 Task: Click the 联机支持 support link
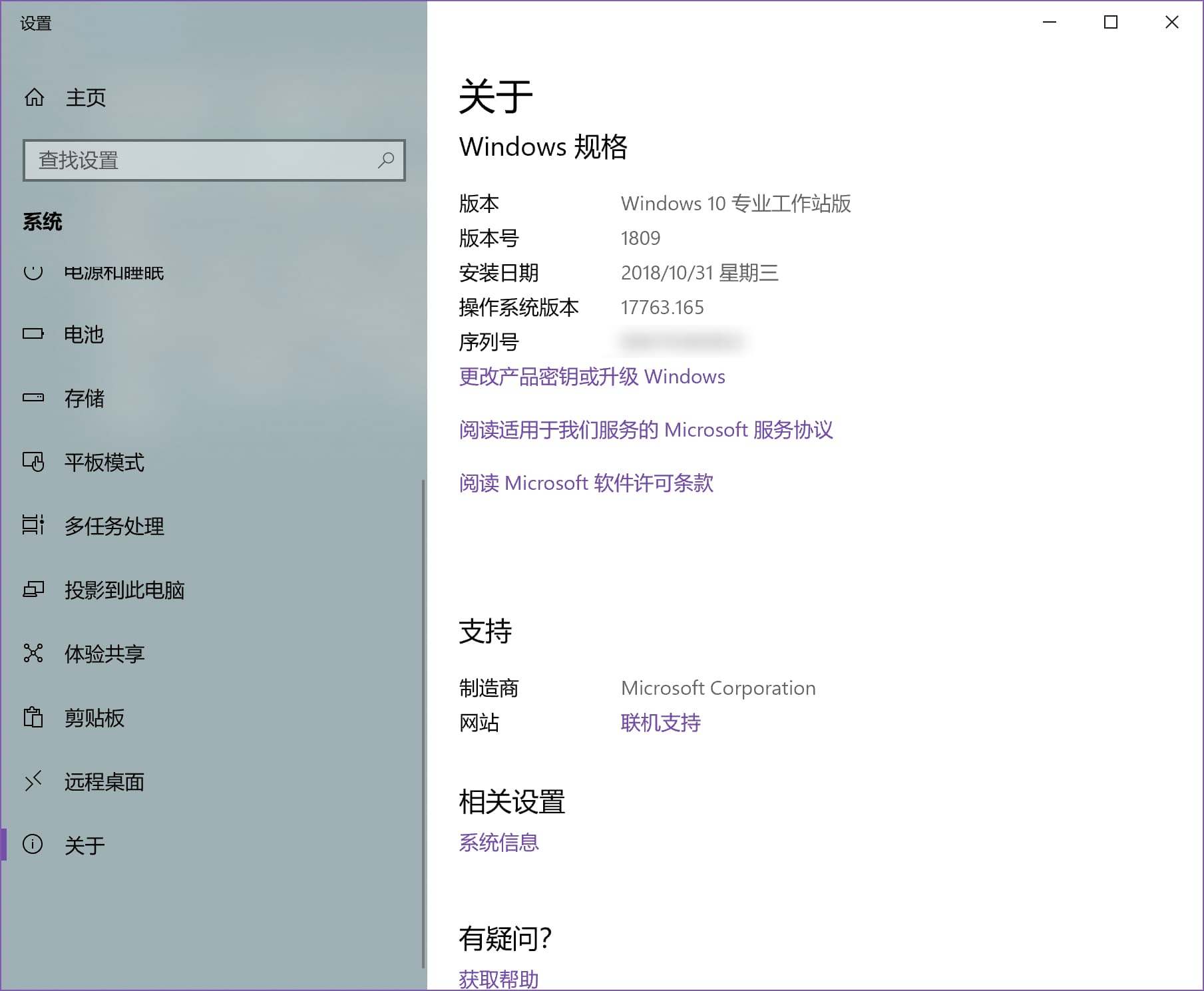[660, 723]
